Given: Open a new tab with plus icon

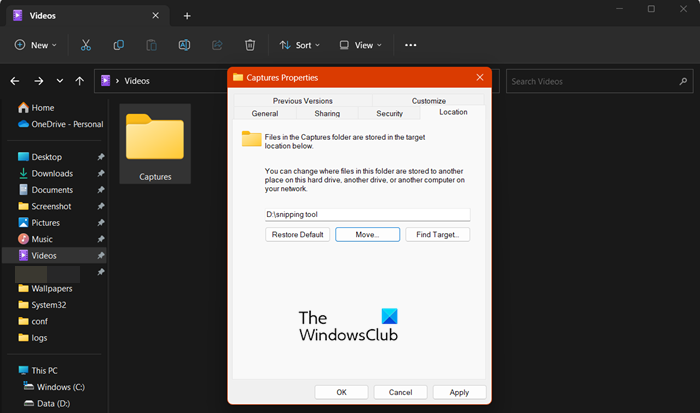Looking at the screenshot, I should click(187, 15).
